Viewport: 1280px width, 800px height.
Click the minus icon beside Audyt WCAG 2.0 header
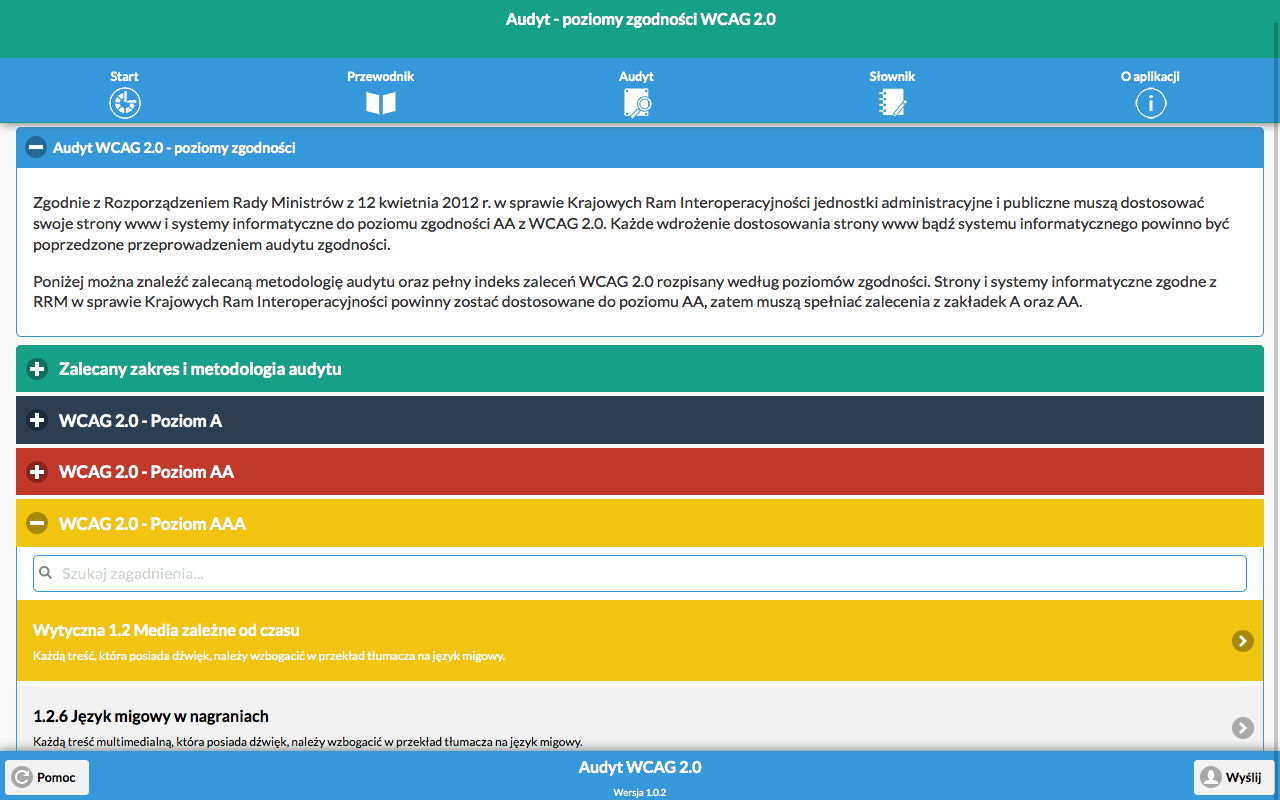point(36,147)
